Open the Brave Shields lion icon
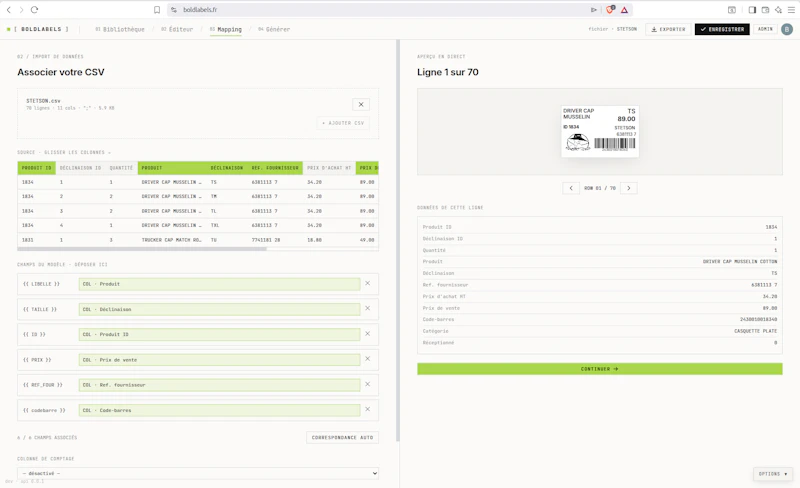800x488 pixels. (610, 10)
